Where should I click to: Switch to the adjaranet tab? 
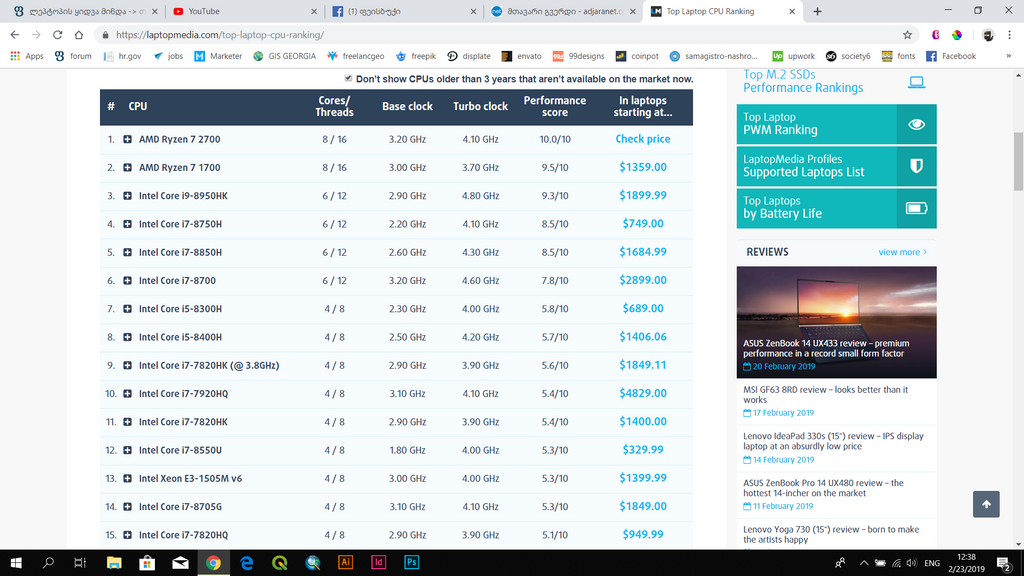pyautogui.click(x=562, y=11)
